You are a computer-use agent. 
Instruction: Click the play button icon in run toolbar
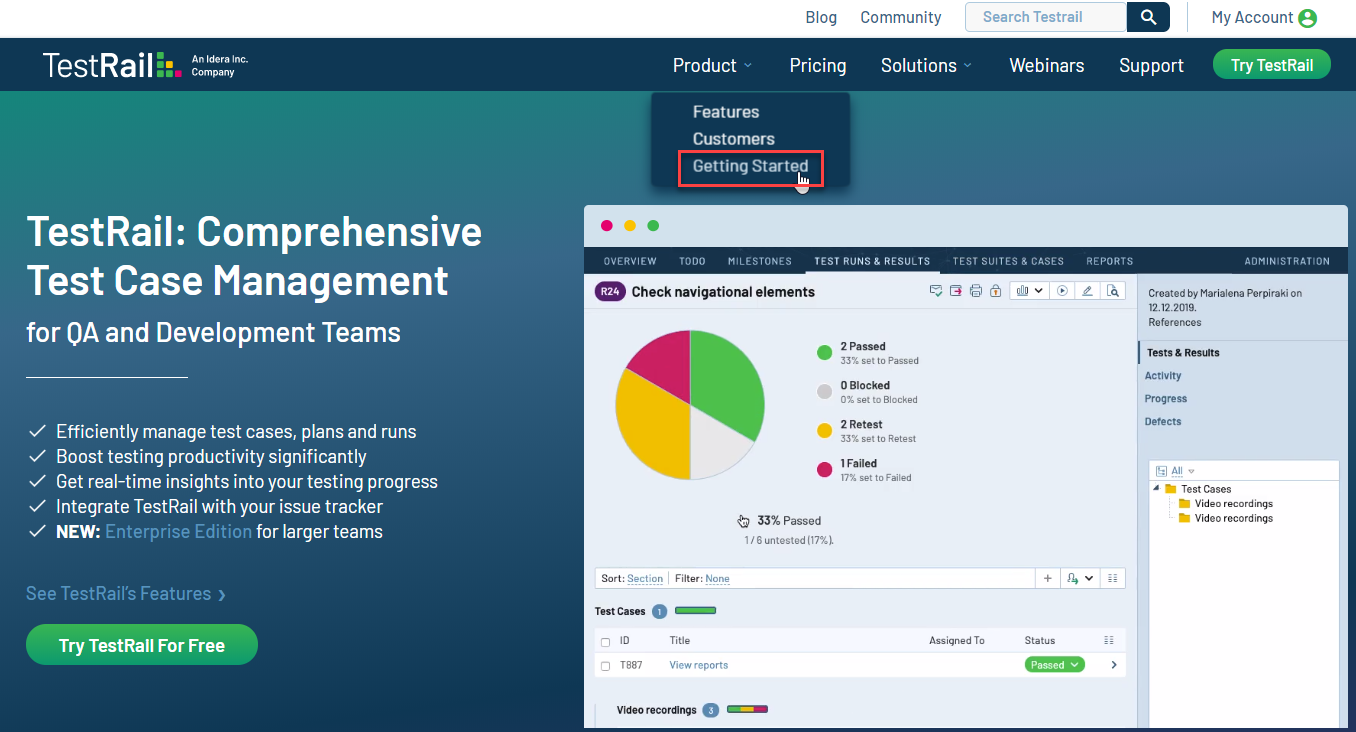coord(1063,291)
